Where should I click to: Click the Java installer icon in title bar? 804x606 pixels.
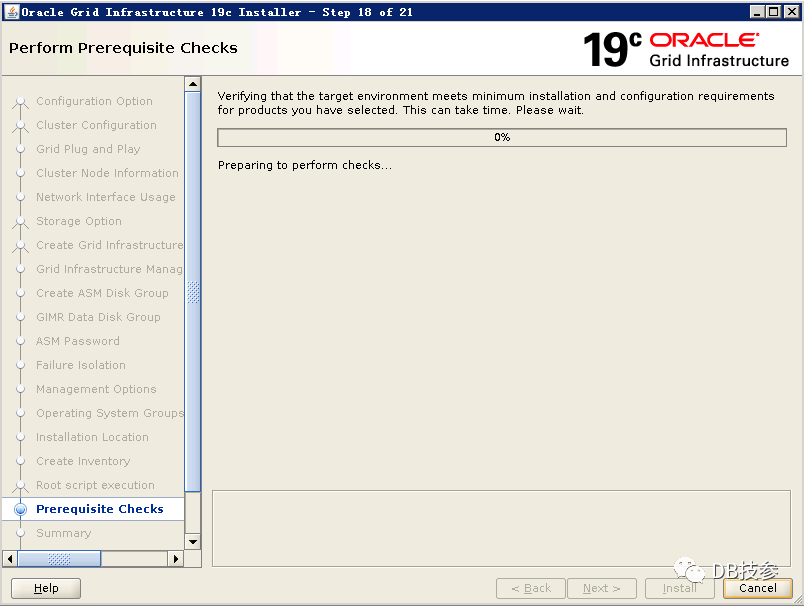click(11, 11)
